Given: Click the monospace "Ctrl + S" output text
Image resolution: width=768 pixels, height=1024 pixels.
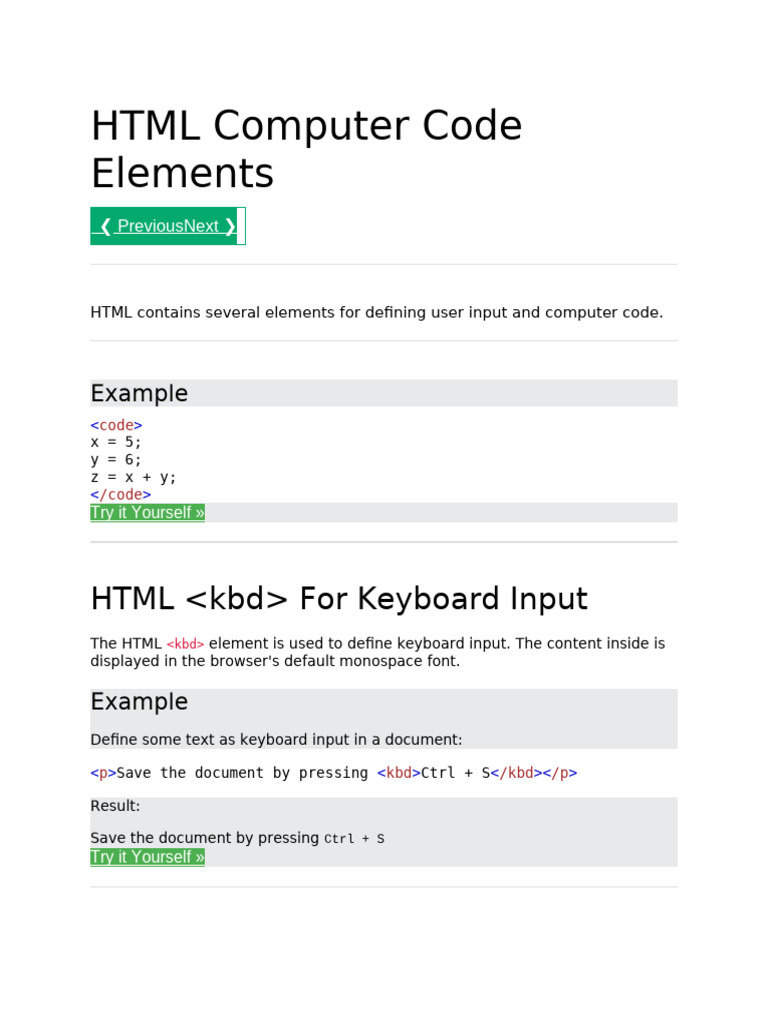Looking at the screenshot, I should [x=354, y=839].
